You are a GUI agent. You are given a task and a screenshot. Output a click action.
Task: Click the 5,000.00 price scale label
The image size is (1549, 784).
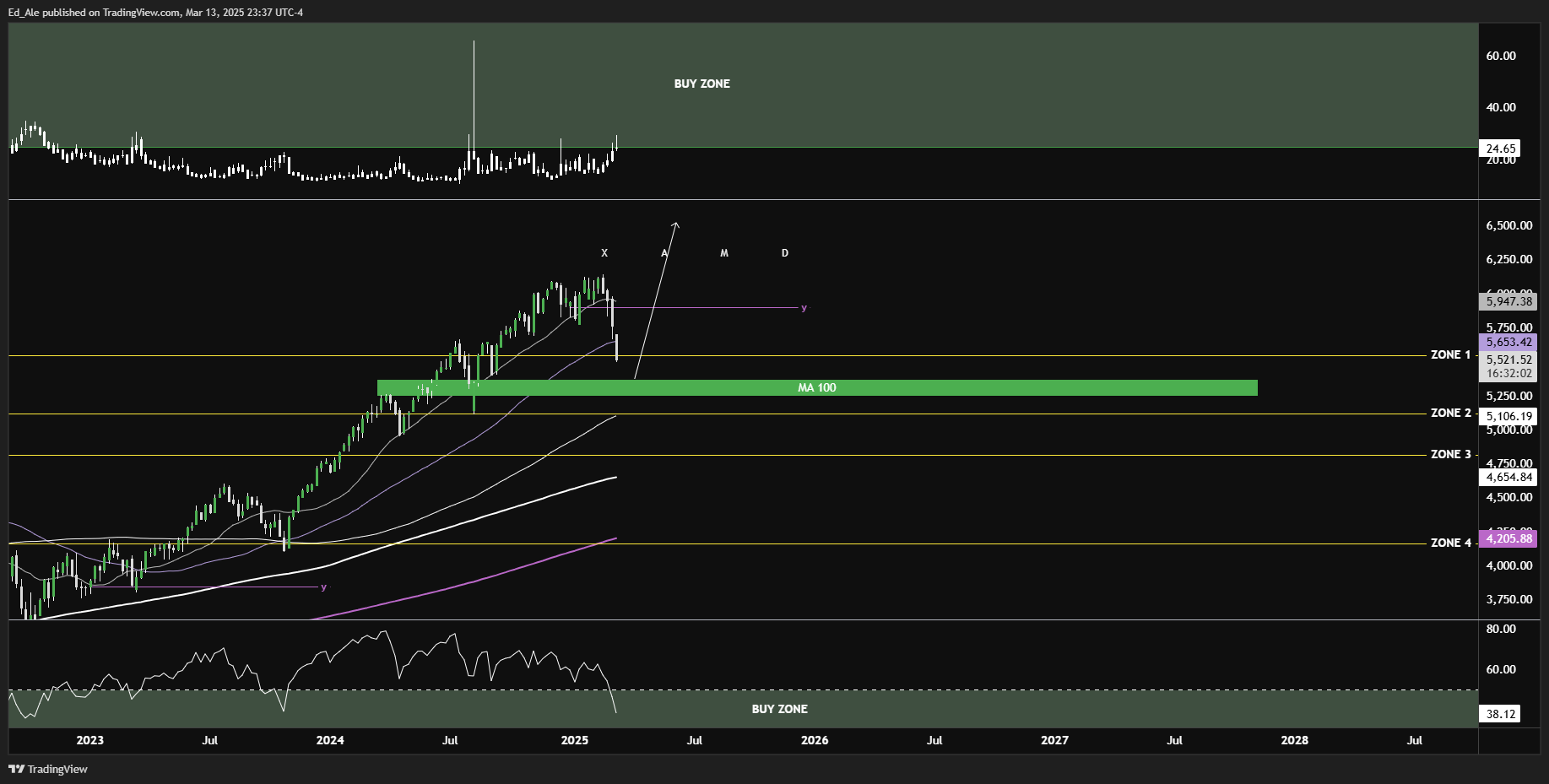pos(1508,430)
